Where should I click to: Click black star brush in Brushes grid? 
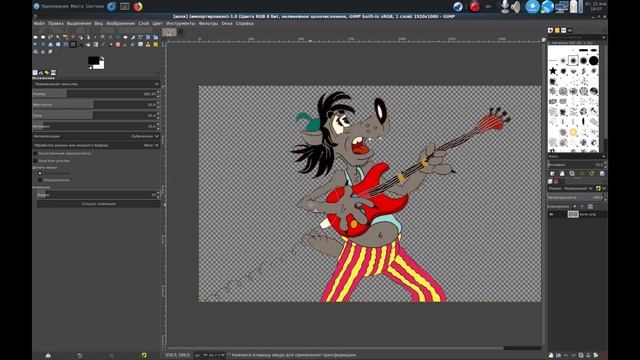coord(553,71)
